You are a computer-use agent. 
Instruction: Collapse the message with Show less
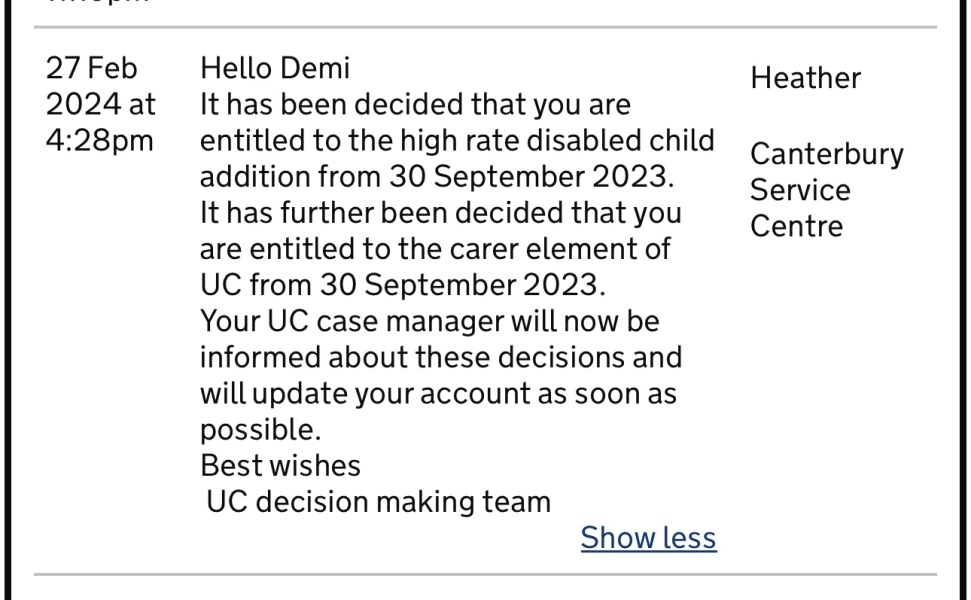coord(648,538)
